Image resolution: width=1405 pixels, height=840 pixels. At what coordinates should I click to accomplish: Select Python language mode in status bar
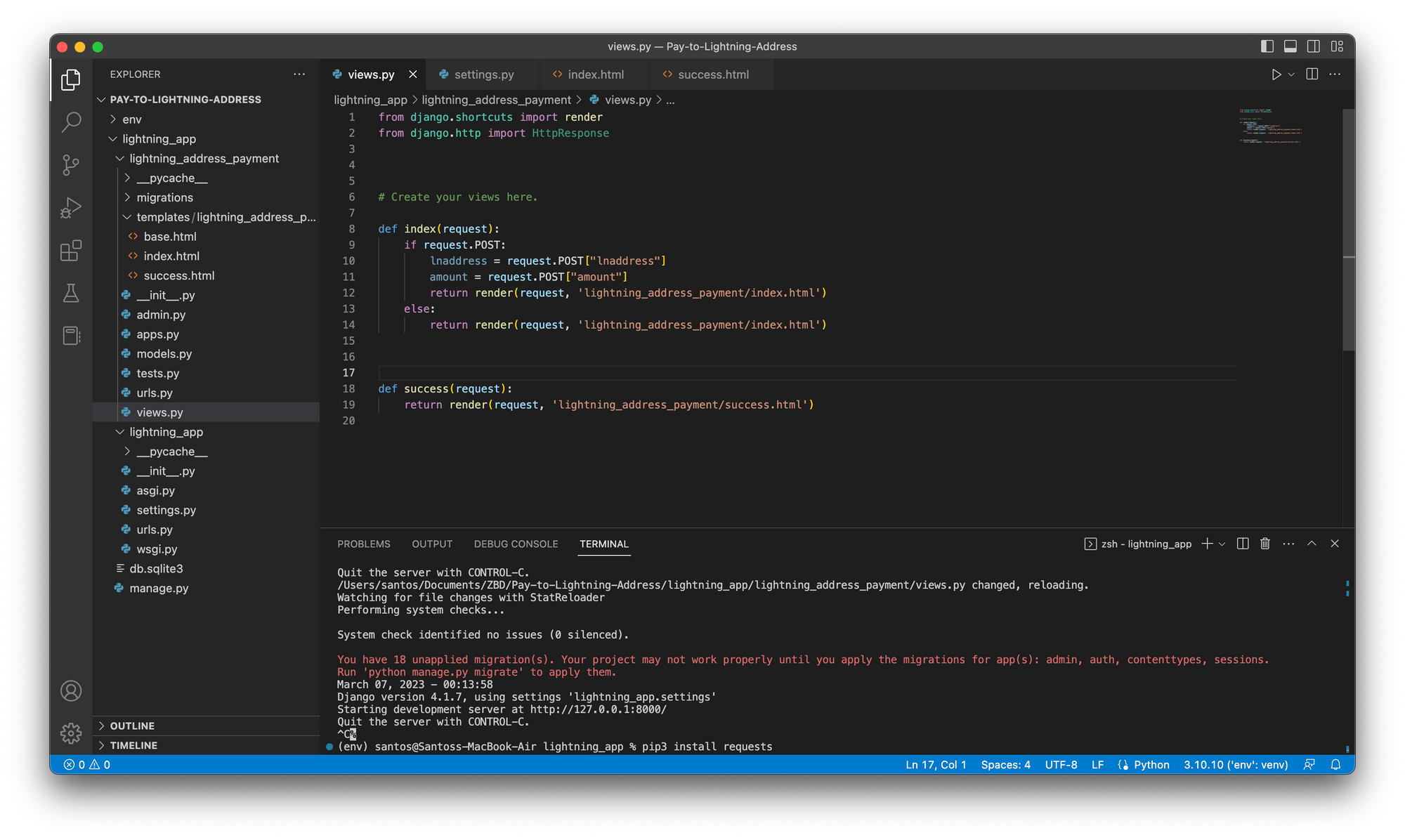click(1151, 765)
